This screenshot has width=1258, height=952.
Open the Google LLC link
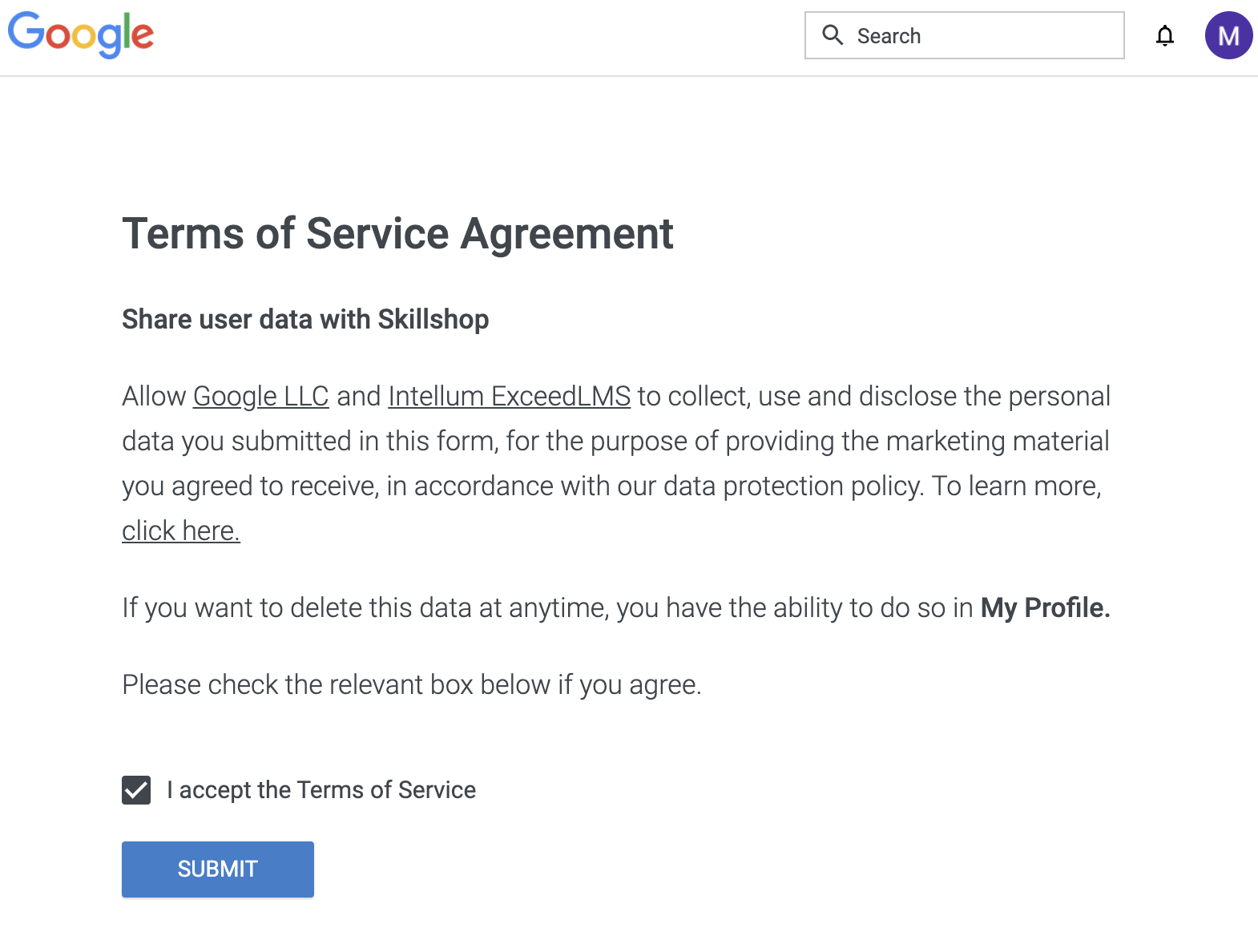click(x=261, y=397)
